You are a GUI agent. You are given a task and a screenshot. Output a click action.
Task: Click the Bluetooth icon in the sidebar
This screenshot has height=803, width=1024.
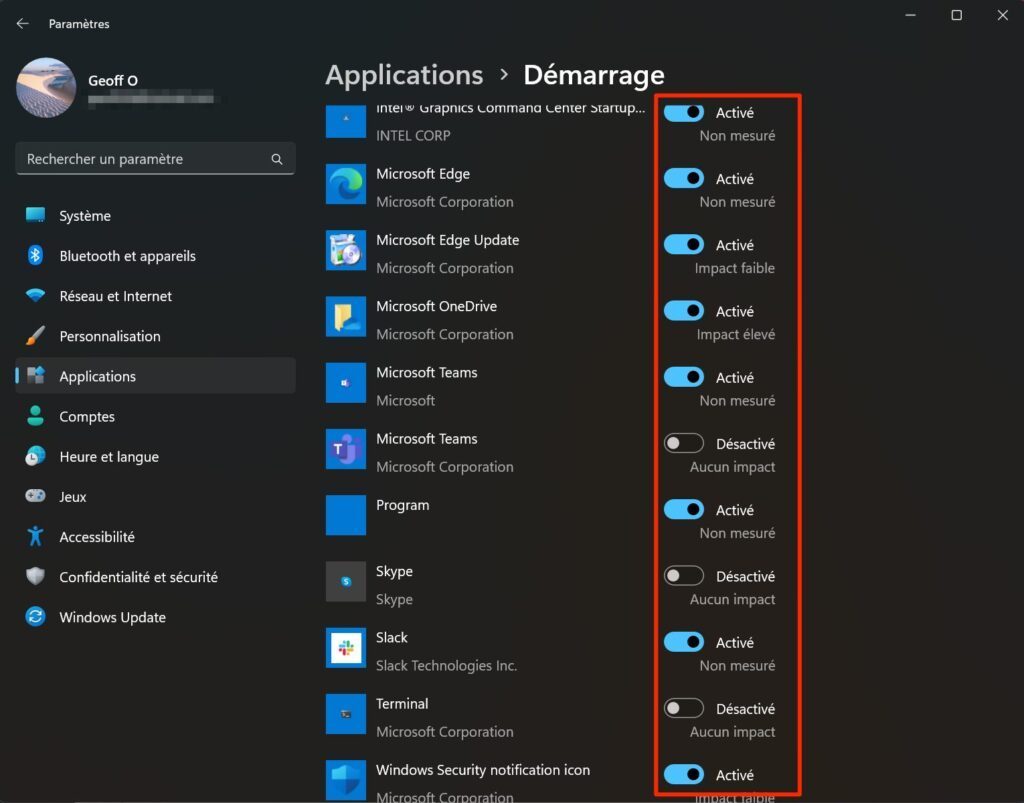point(35,255)
